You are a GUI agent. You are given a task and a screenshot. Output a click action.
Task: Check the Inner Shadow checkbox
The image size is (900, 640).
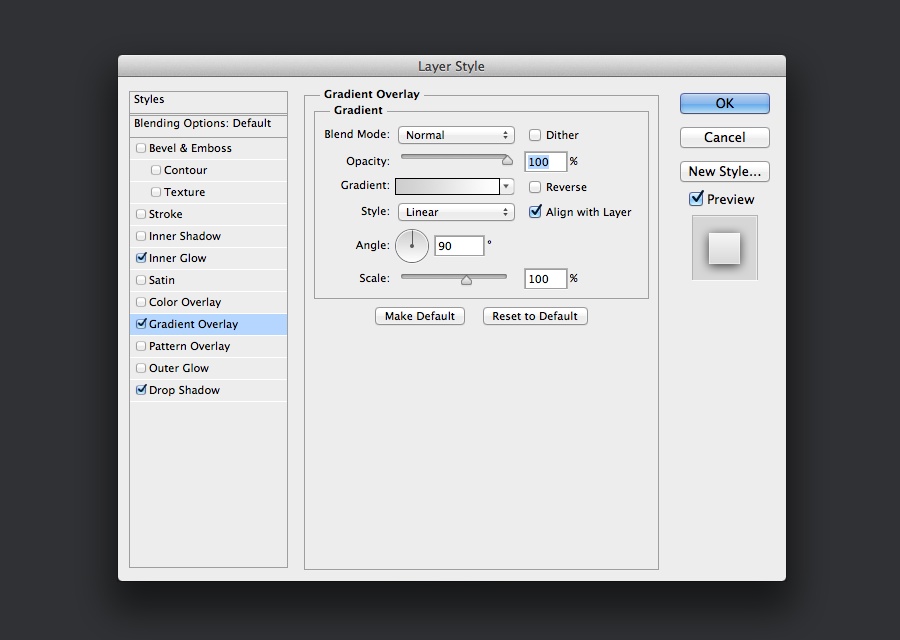[x=141, y=236]
